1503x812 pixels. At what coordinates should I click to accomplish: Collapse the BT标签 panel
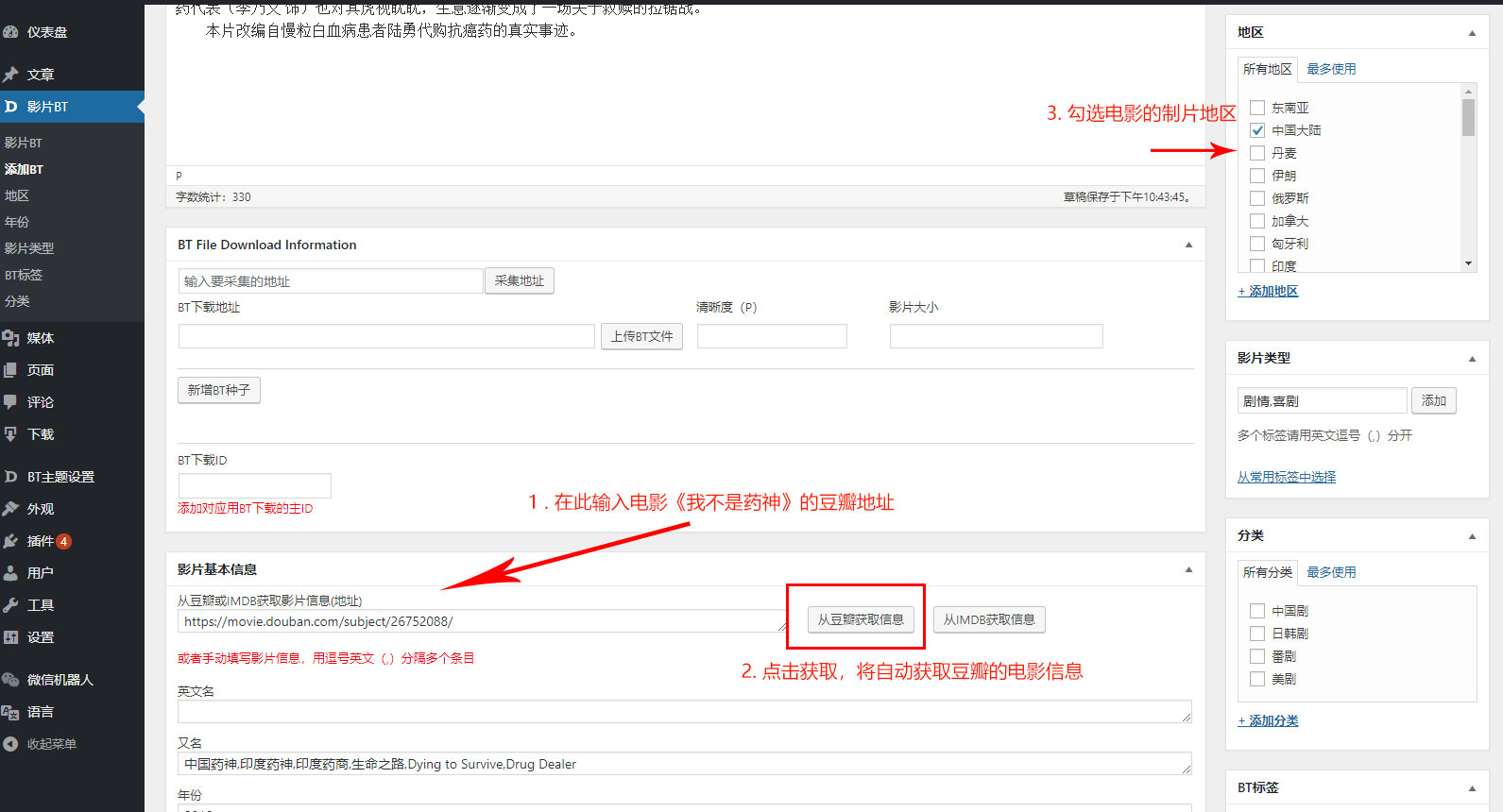1472,788
